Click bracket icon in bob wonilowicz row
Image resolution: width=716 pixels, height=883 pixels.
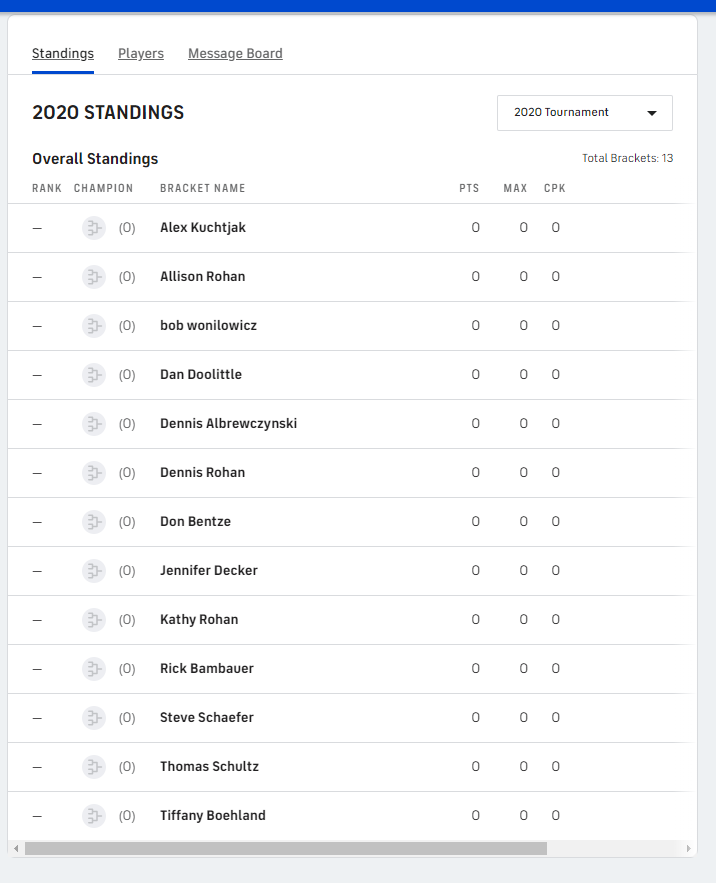click(93, 326)
